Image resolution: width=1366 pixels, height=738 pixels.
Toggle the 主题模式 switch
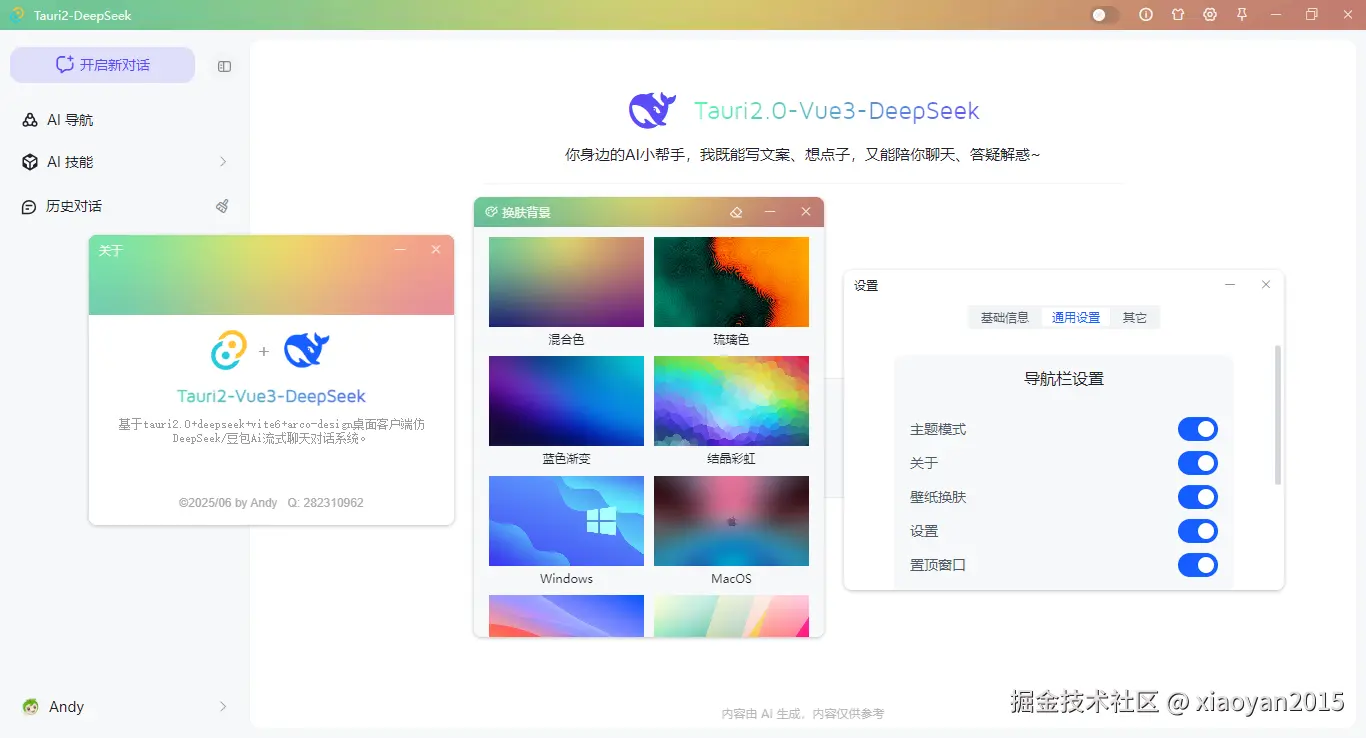(1197, 428)
